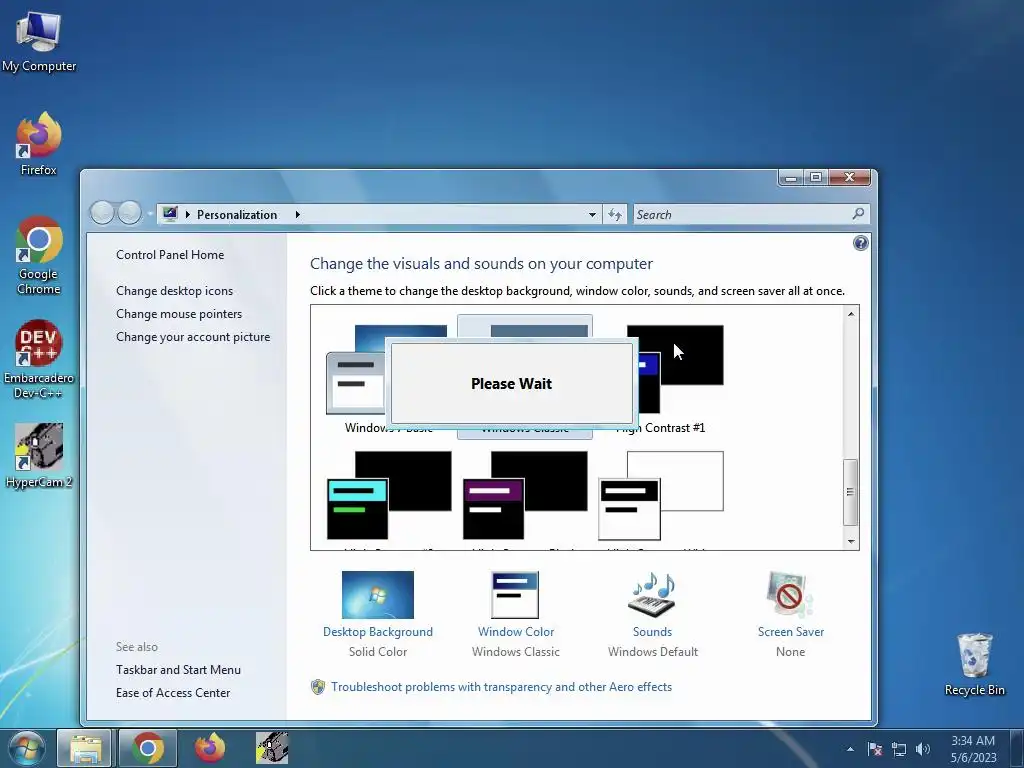Open Desktop Background settings

377,614
